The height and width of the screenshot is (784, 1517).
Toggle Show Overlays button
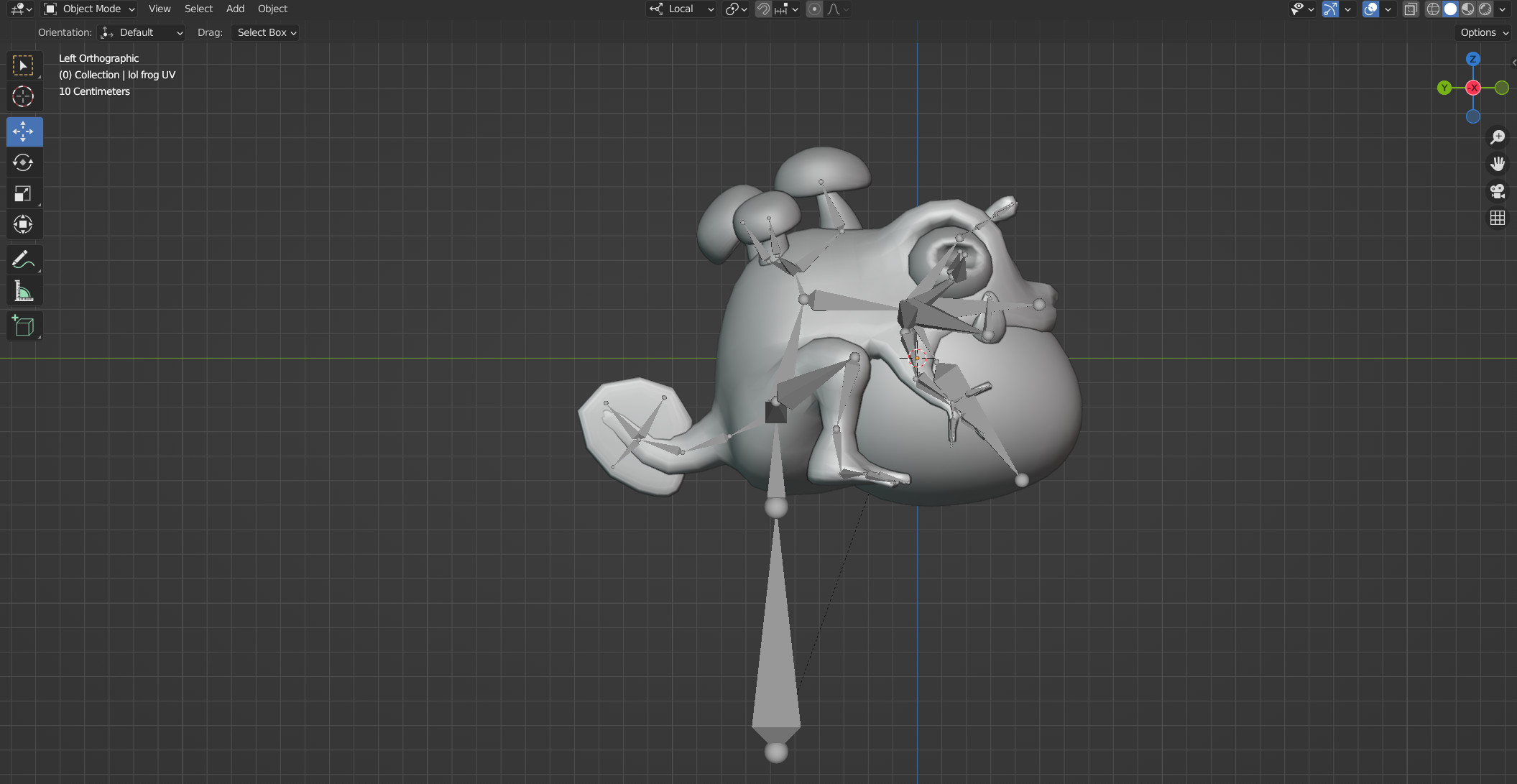tap(1370, 9)
